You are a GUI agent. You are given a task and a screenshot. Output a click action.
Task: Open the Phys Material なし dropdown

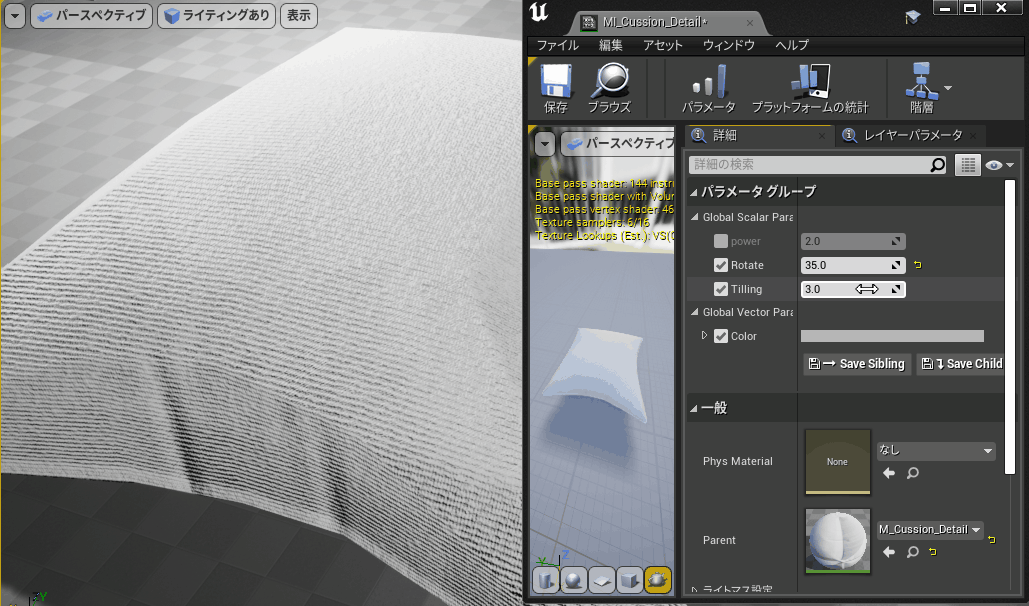tap(936, 451)
